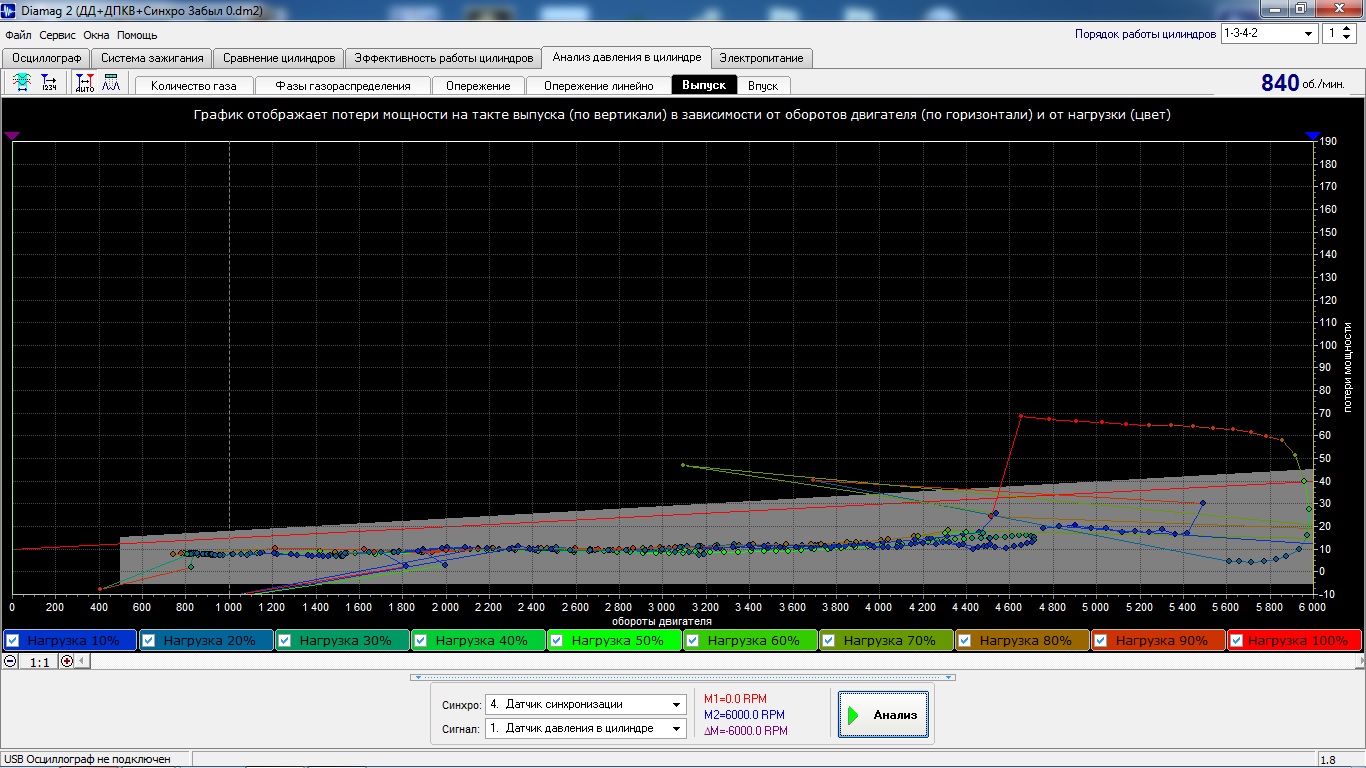The height and width of the screenshot is (768, 1366).
Task: Click the zoom out minus icon
Action: 11,661
